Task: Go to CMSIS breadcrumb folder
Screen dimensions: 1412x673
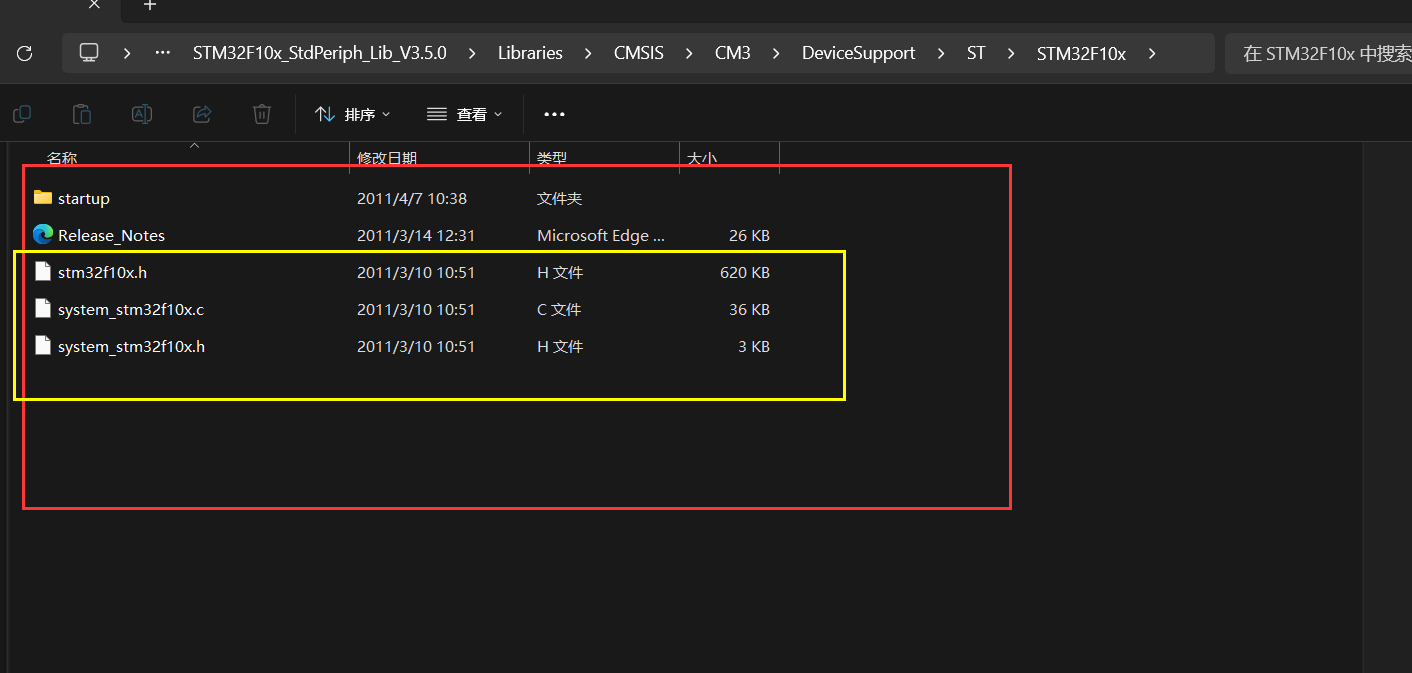Action: point(639,53)
